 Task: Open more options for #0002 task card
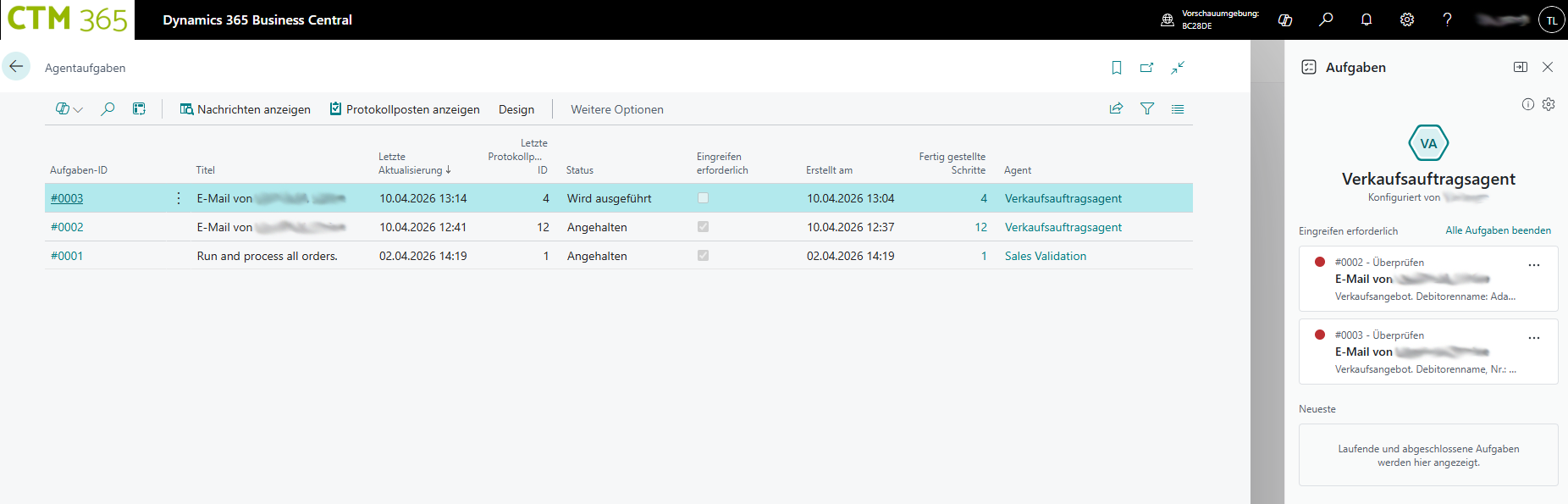click(1534, 265)
